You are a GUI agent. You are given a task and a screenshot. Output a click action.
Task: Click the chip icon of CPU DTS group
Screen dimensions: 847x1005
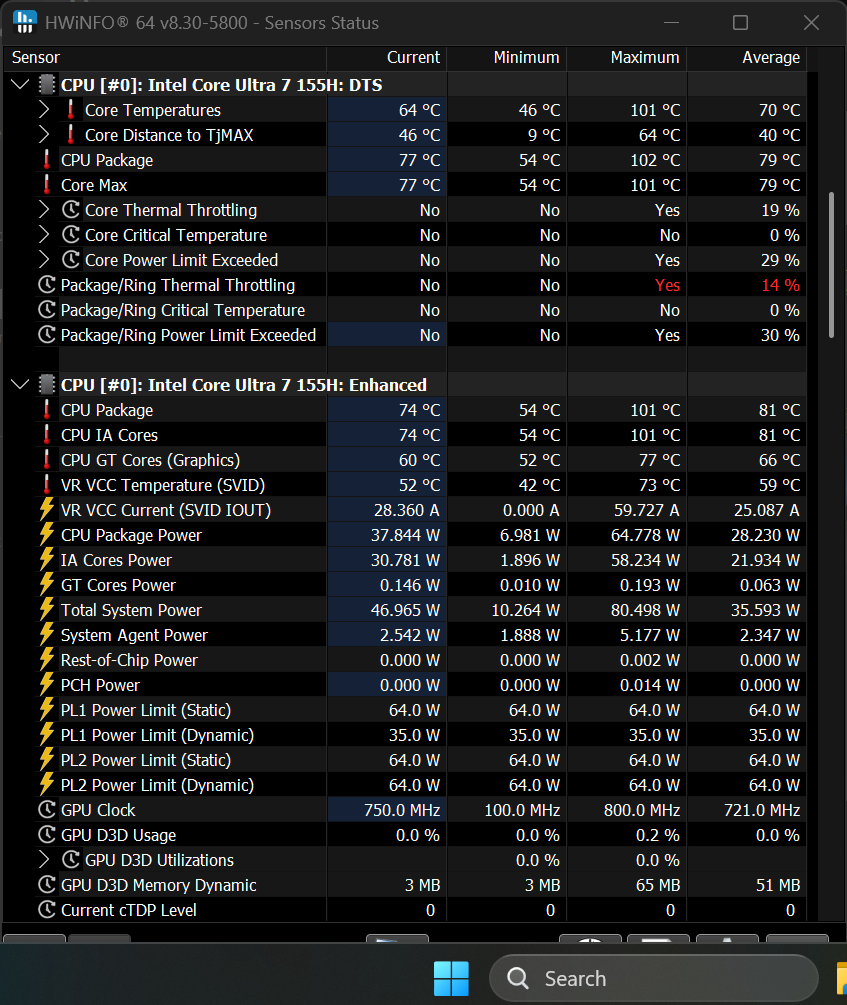click(47, 85)
